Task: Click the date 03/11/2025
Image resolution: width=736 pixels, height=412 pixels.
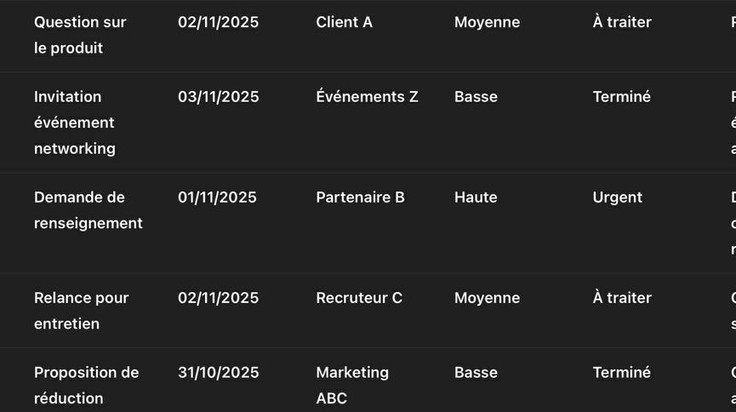Action: pyautogui.click(x=218, y=97)
